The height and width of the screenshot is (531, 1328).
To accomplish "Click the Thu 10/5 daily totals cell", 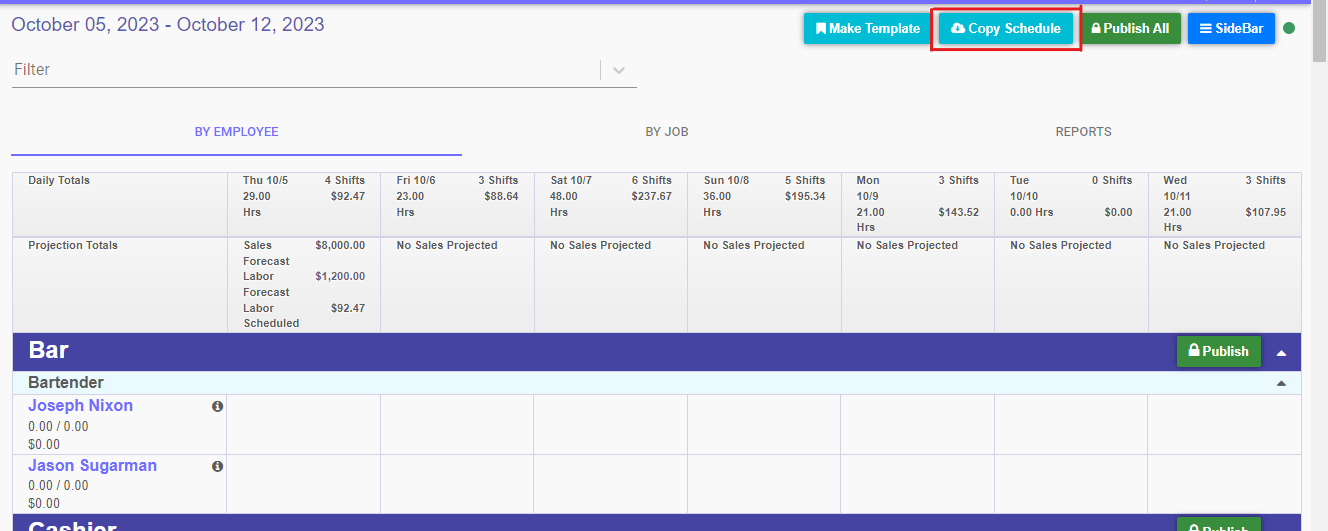I will point(304,204).
